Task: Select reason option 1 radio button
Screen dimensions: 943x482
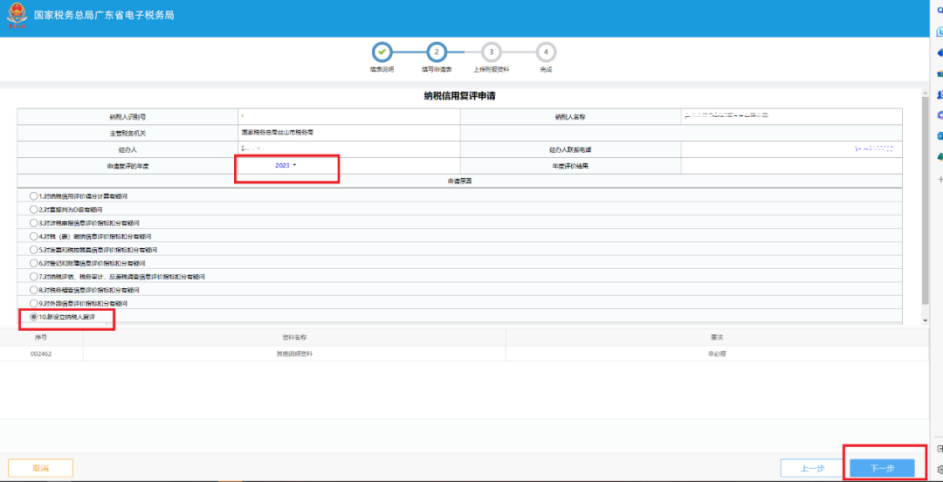Action: click(34, 196)
